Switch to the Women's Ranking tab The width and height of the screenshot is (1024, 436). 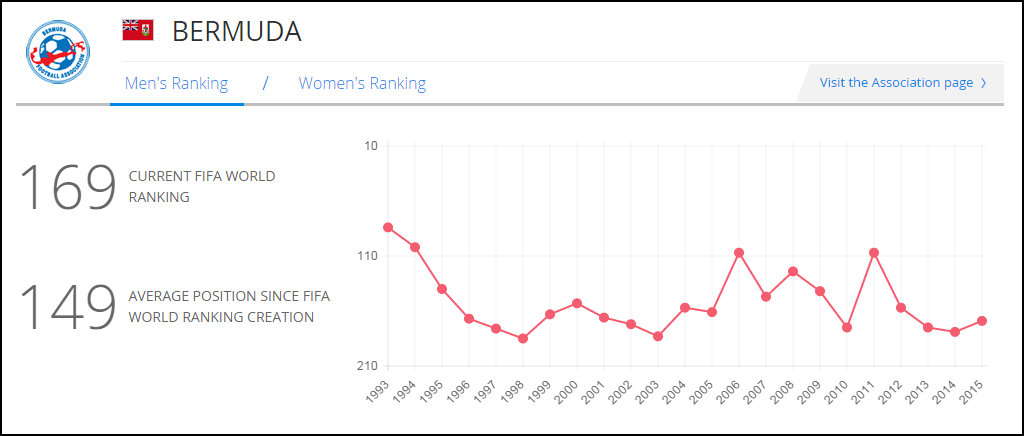[362, 83]
